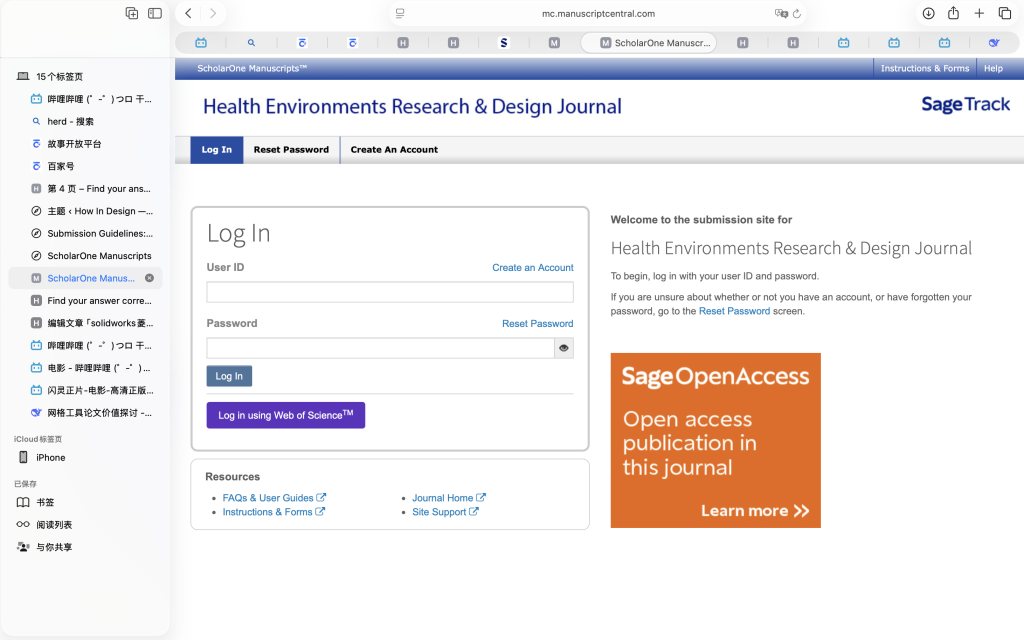1024x640 pixels.
Task: Add a new tab with plus icon
Action: (979, 13)
